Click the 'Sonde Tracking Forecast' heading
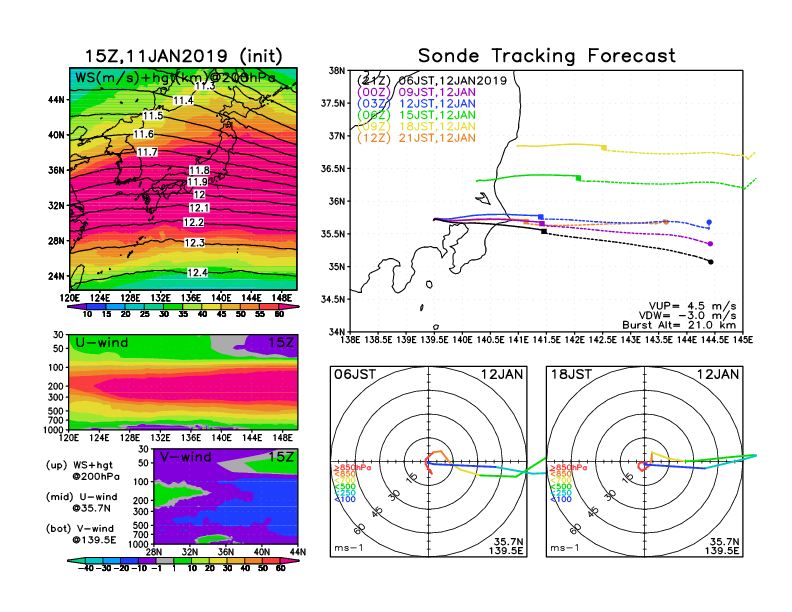The height and width of the screenshot is (612, 792). coord(547,56)
